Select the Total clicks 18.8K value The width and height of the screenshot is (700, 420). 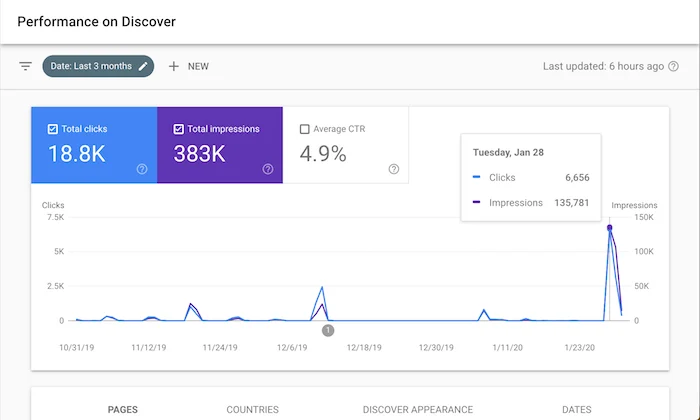tap(77, 154)
